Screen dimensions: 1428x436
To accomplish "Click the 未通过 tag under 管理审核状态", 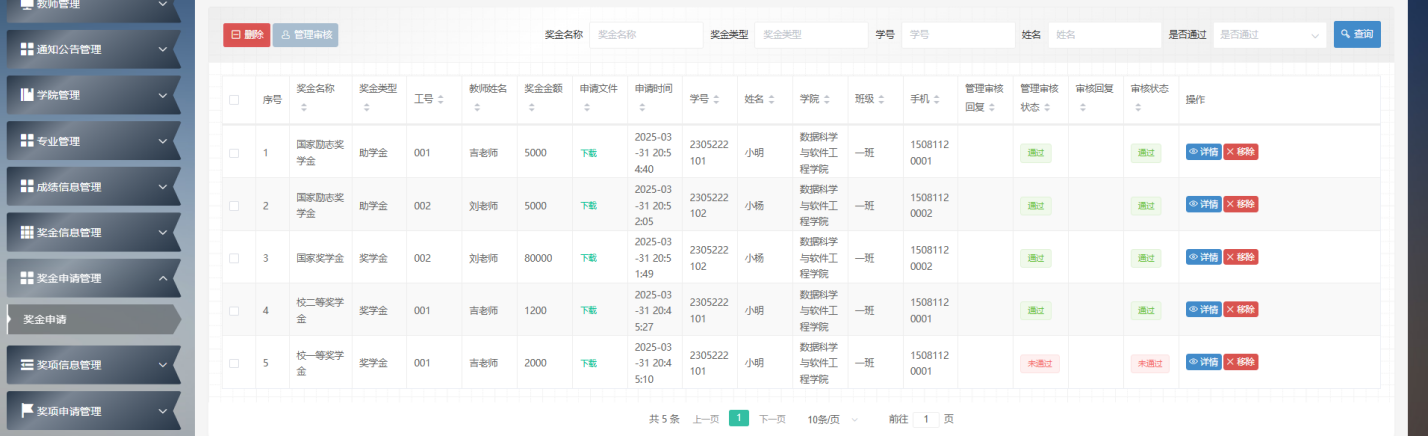I will pyautogui.click(x=1040, y=363).
